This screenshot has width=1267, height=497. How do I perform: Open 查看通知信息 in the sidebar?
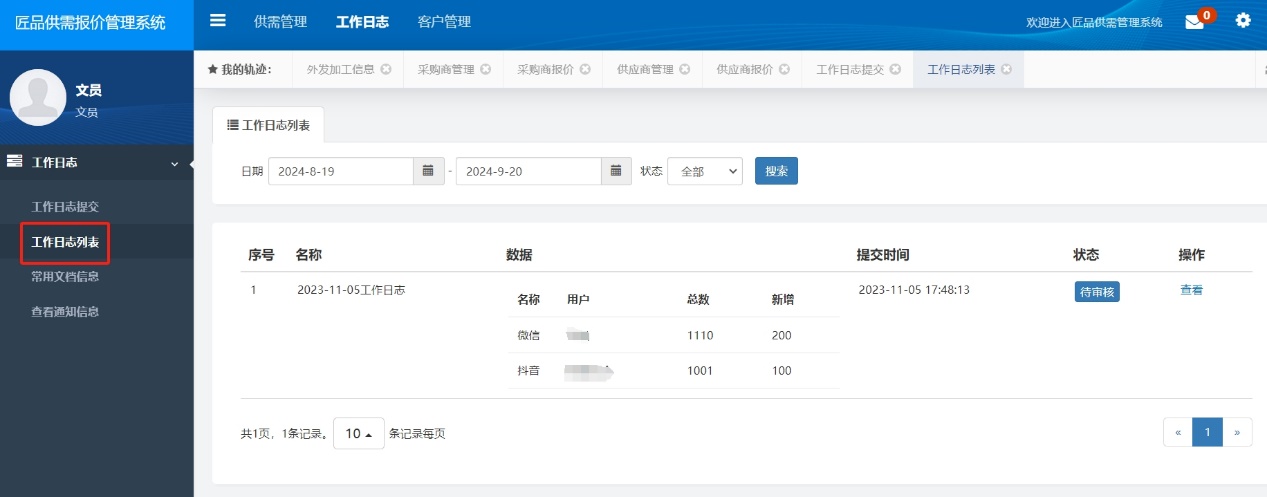point(65,311)
